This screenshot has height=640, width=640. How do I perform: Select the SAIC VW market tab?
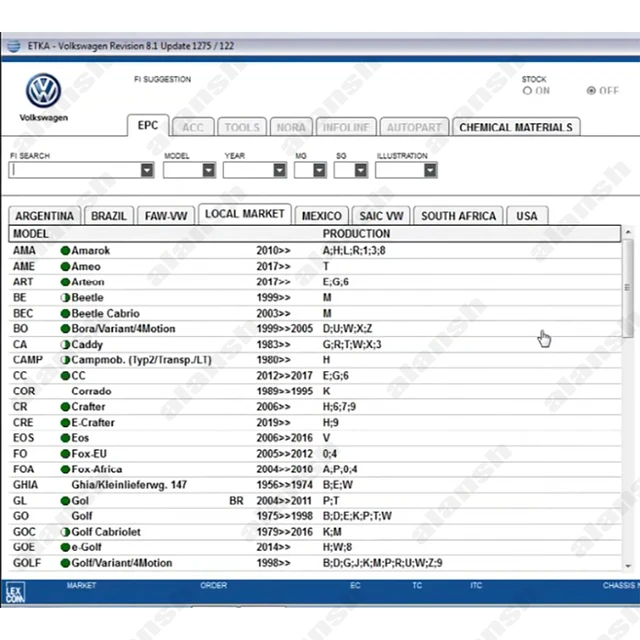[x=381, y=216]
